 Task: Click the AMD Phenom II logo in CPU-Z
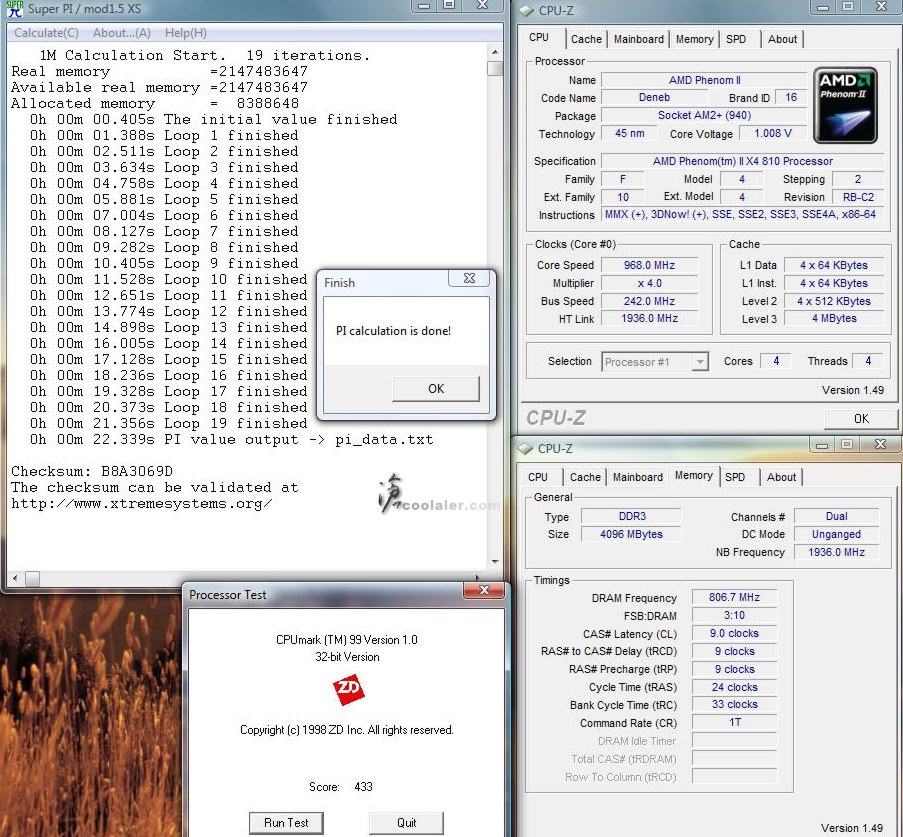[845, 105]
